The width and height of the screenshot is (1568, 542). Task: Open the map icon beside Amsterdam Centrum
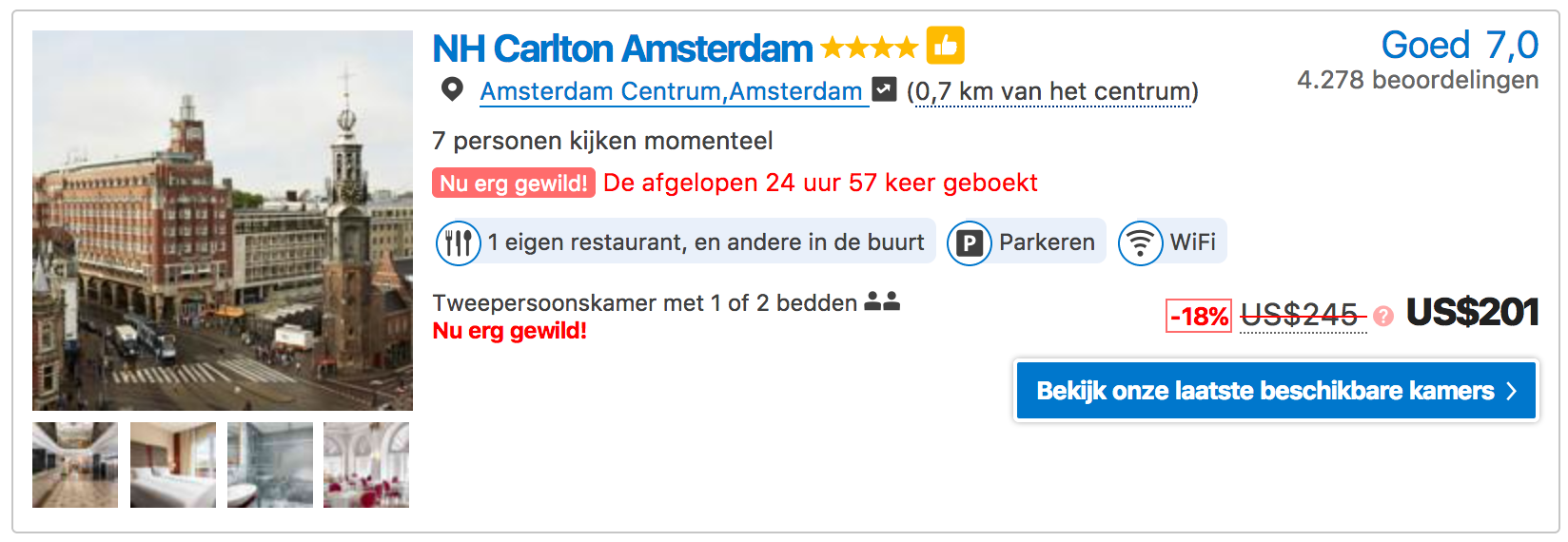885,89
